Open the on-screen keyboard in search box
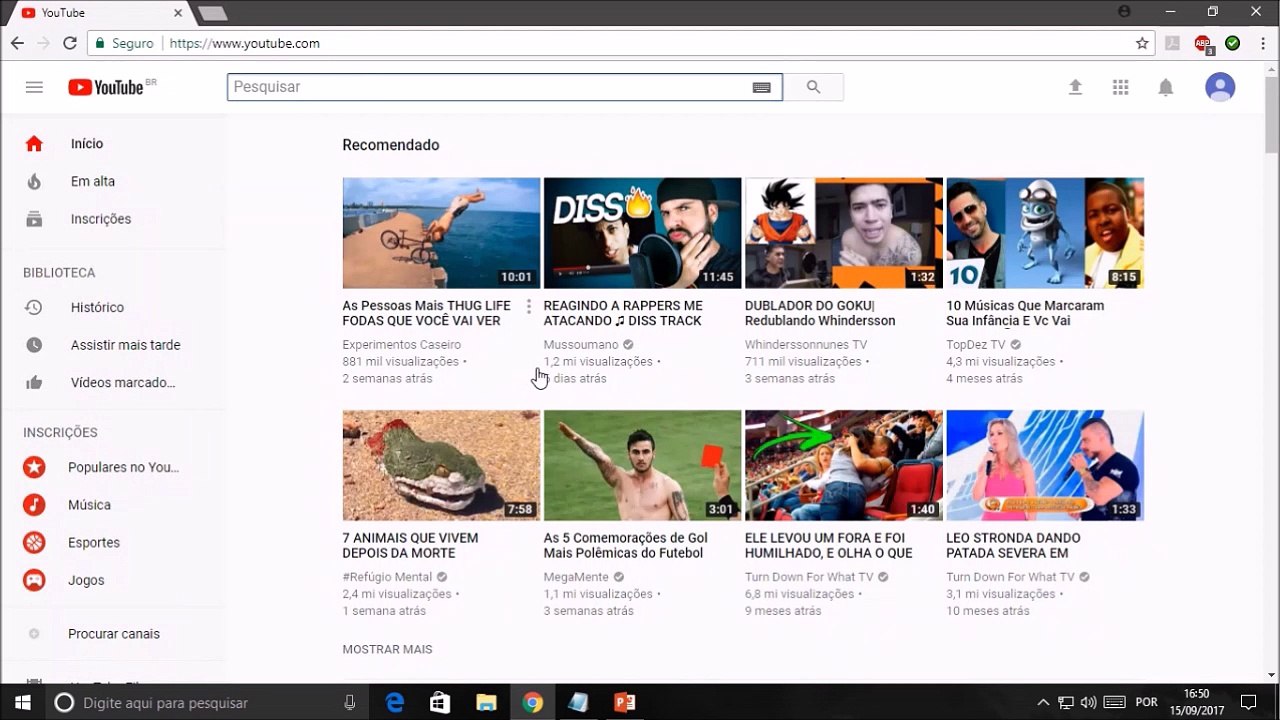The width and height of the screenshot is (1280, 720). pos(761,87)
